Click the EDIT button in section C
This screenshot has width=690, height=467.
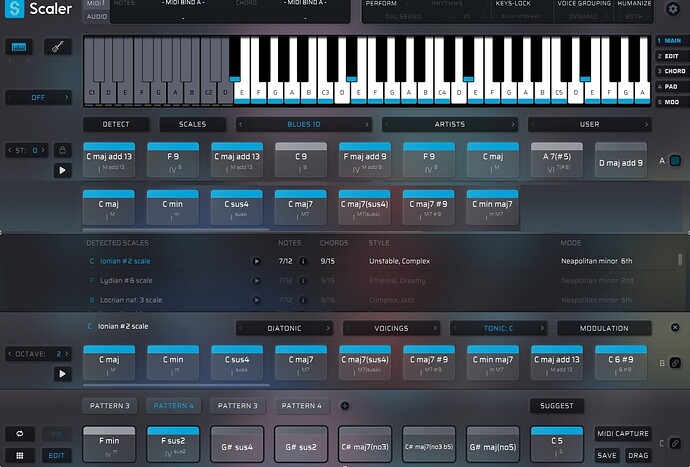(56, 456)
